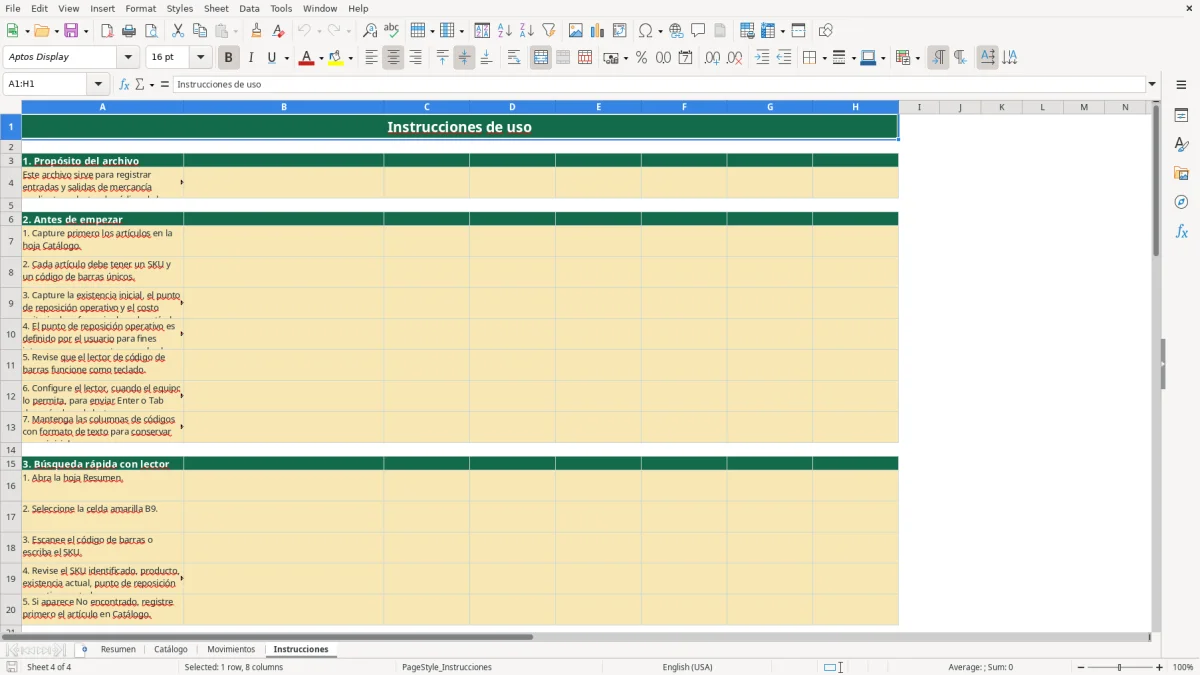Open the Open-file dropdown arrow

[55, 31]
